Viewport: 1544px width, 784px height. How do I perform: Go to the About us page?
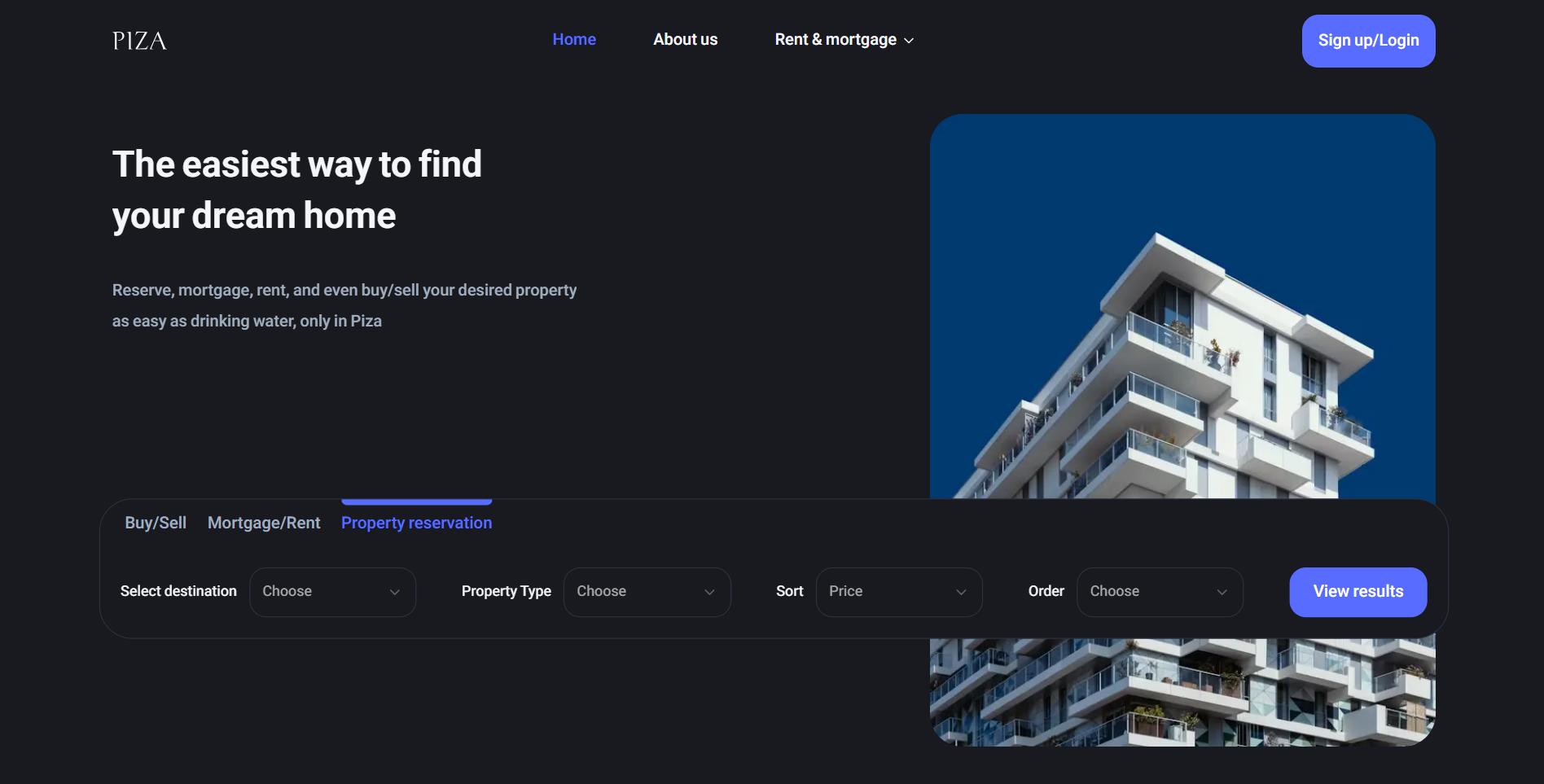pos(685,39)
